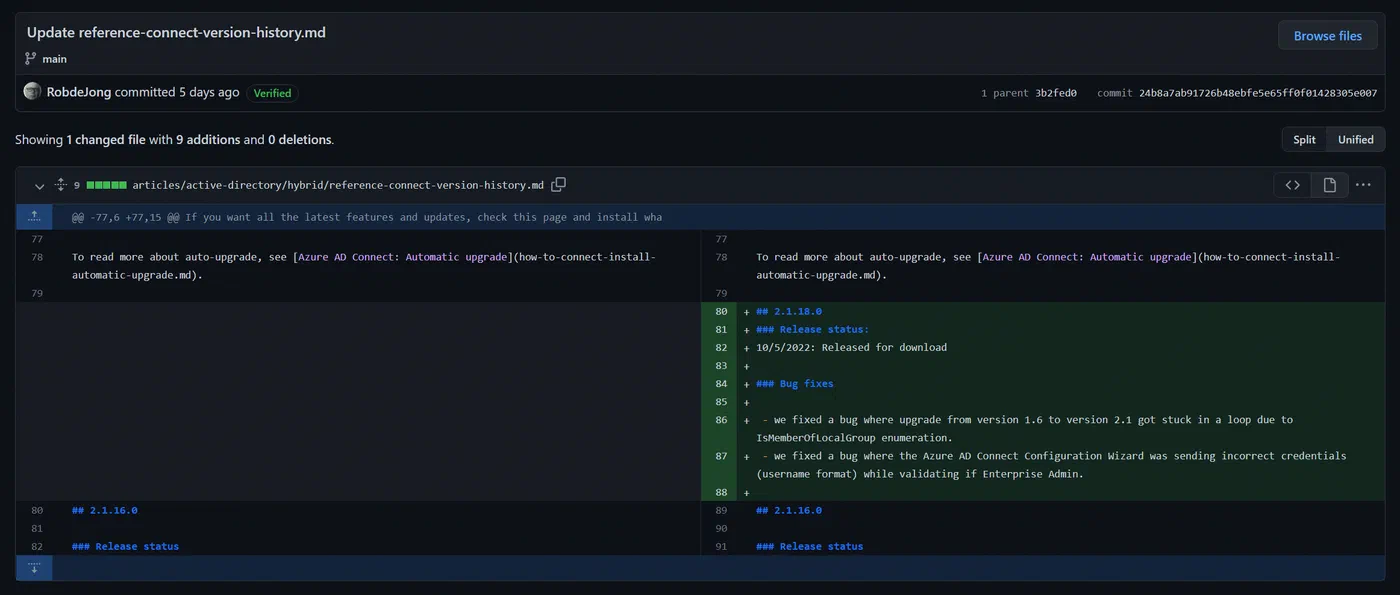Screen dimensions: 1400x595
Task: Click the git branch icon beside main
Action: pos(31,59)
